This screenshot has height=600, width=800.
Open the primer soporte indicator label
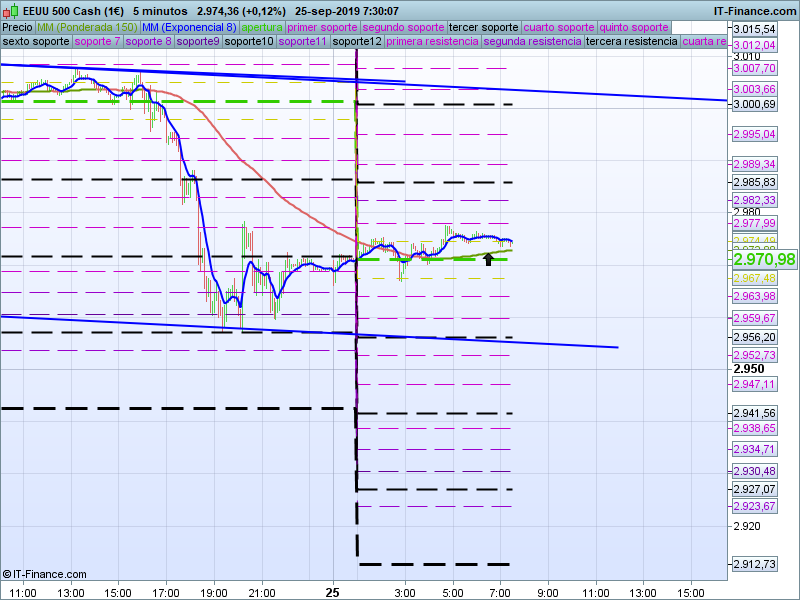coord(322,27)
